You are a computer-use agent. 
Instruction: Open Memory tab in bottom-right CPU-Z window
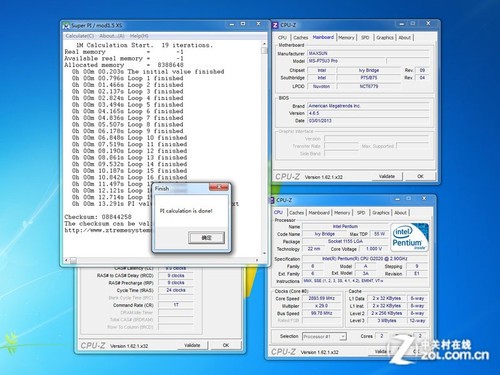click(x=342, y=213)
